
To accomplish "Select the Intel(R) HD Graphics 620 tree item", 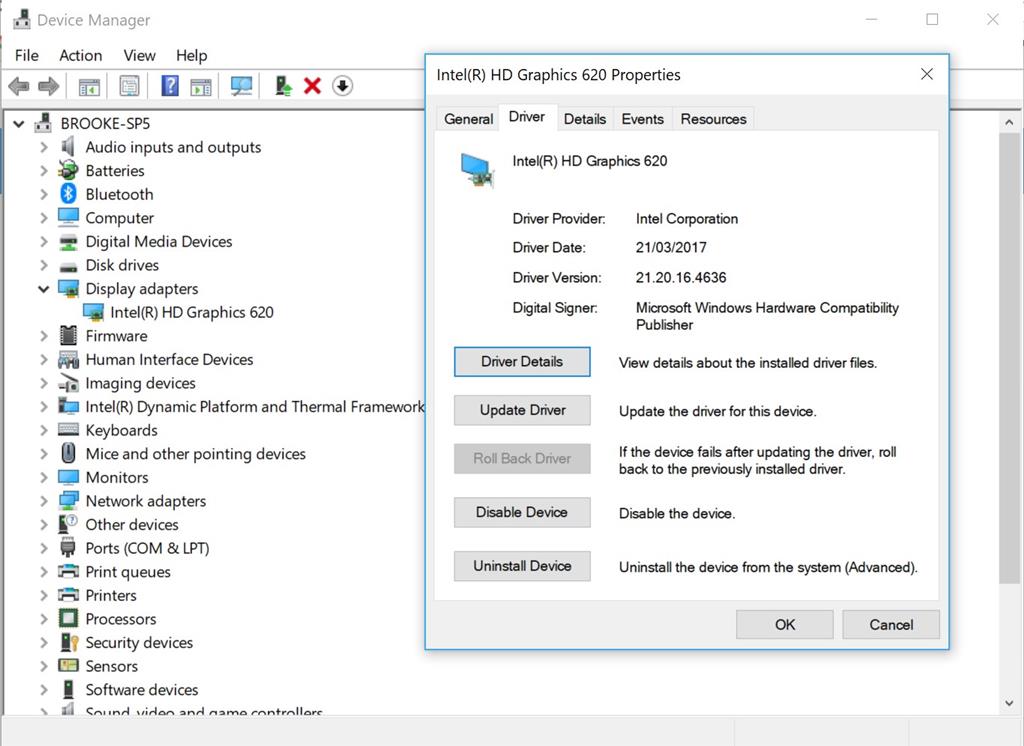I will coord(192,312).
